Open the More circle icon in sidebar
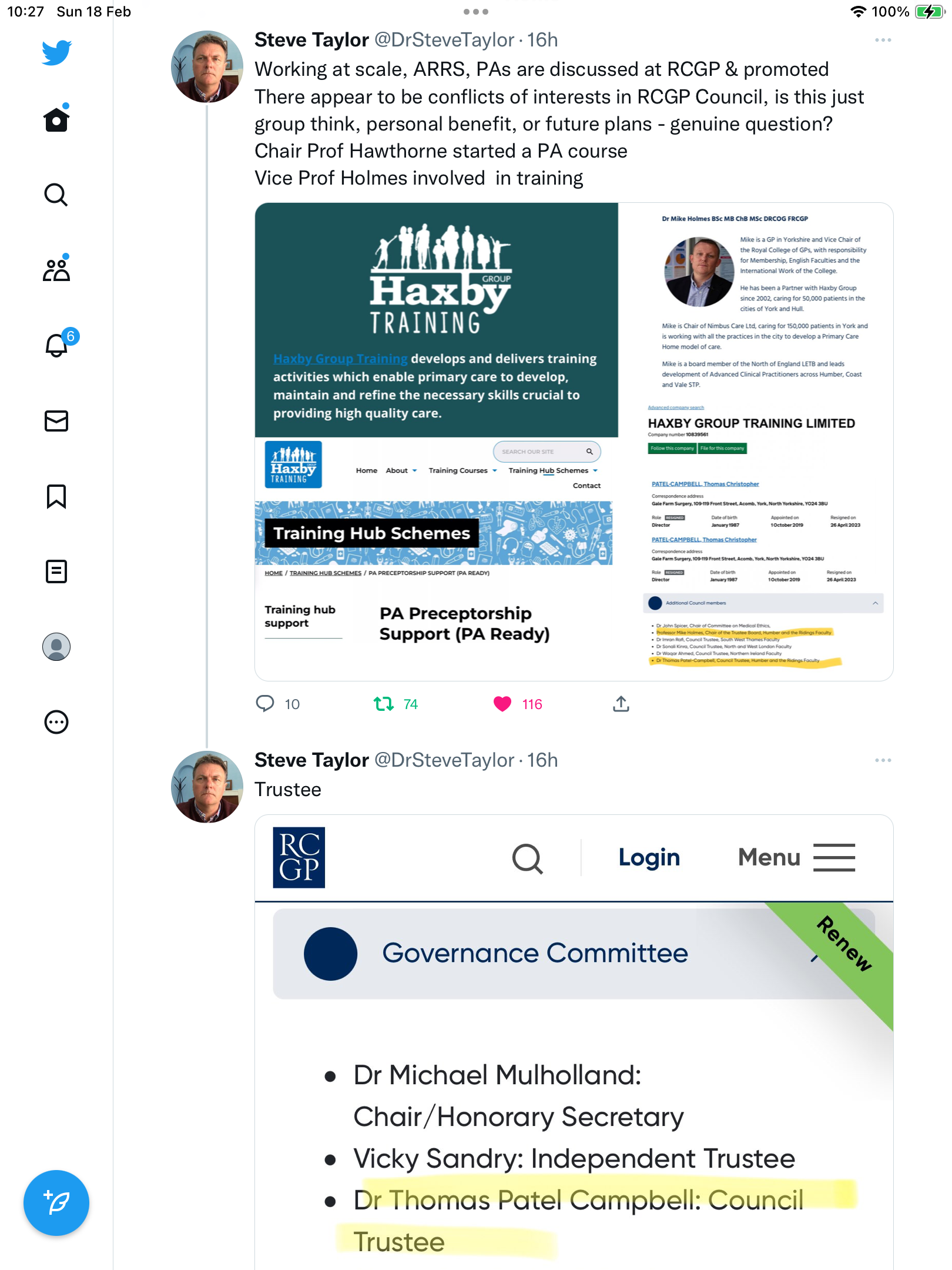The image size is (952, 1270). tap(56, 721)
